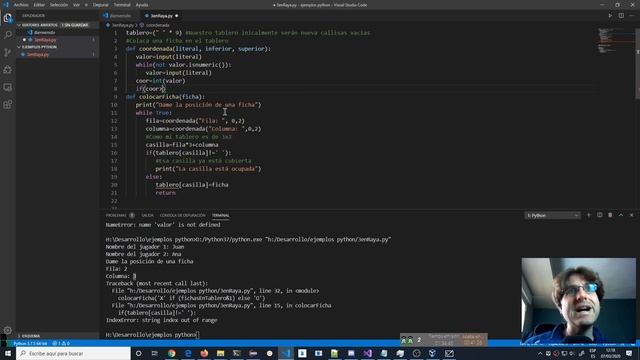The image size is (640, 360).
Task: Place cursor on line 'casilla=fila*3+columna'
Action: point(182,144)
